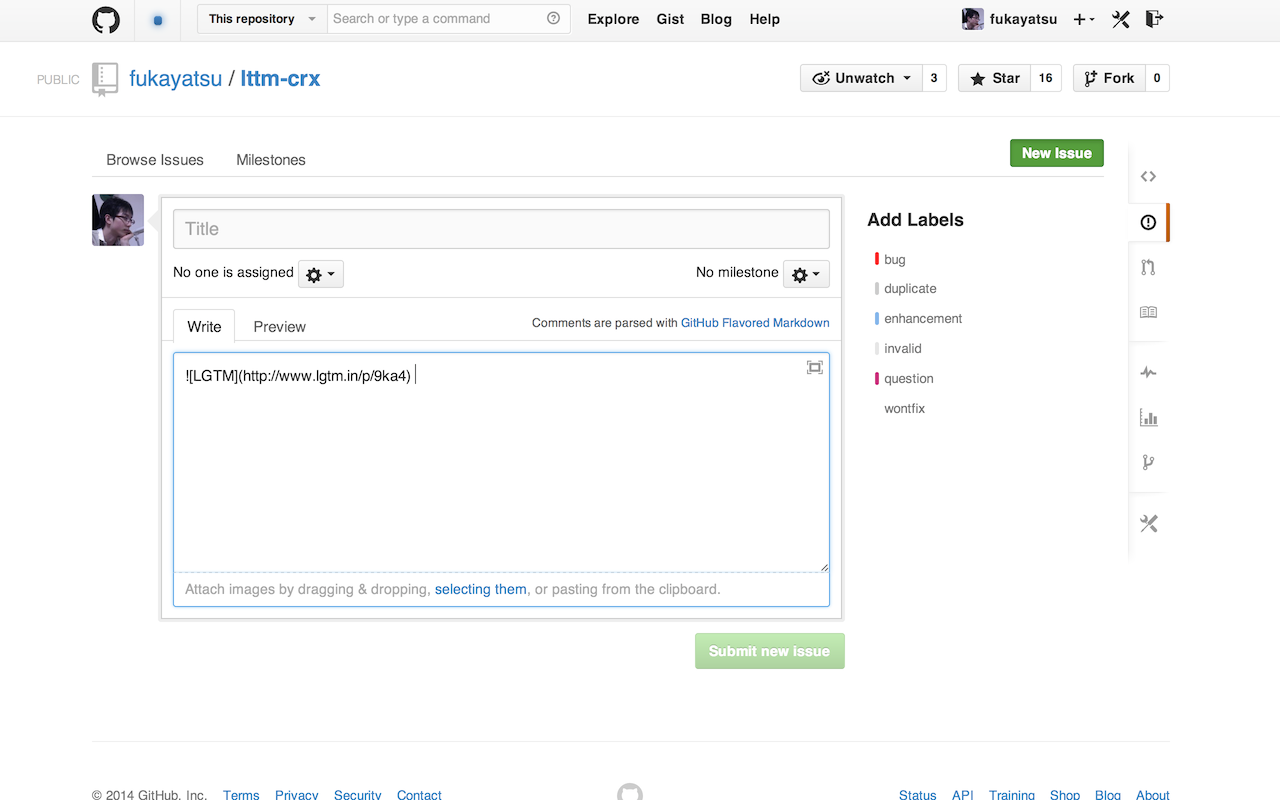Viewport: 1280px width, 800px height.
Task: Open Browse Issues tab
Action: coord(155,159)
